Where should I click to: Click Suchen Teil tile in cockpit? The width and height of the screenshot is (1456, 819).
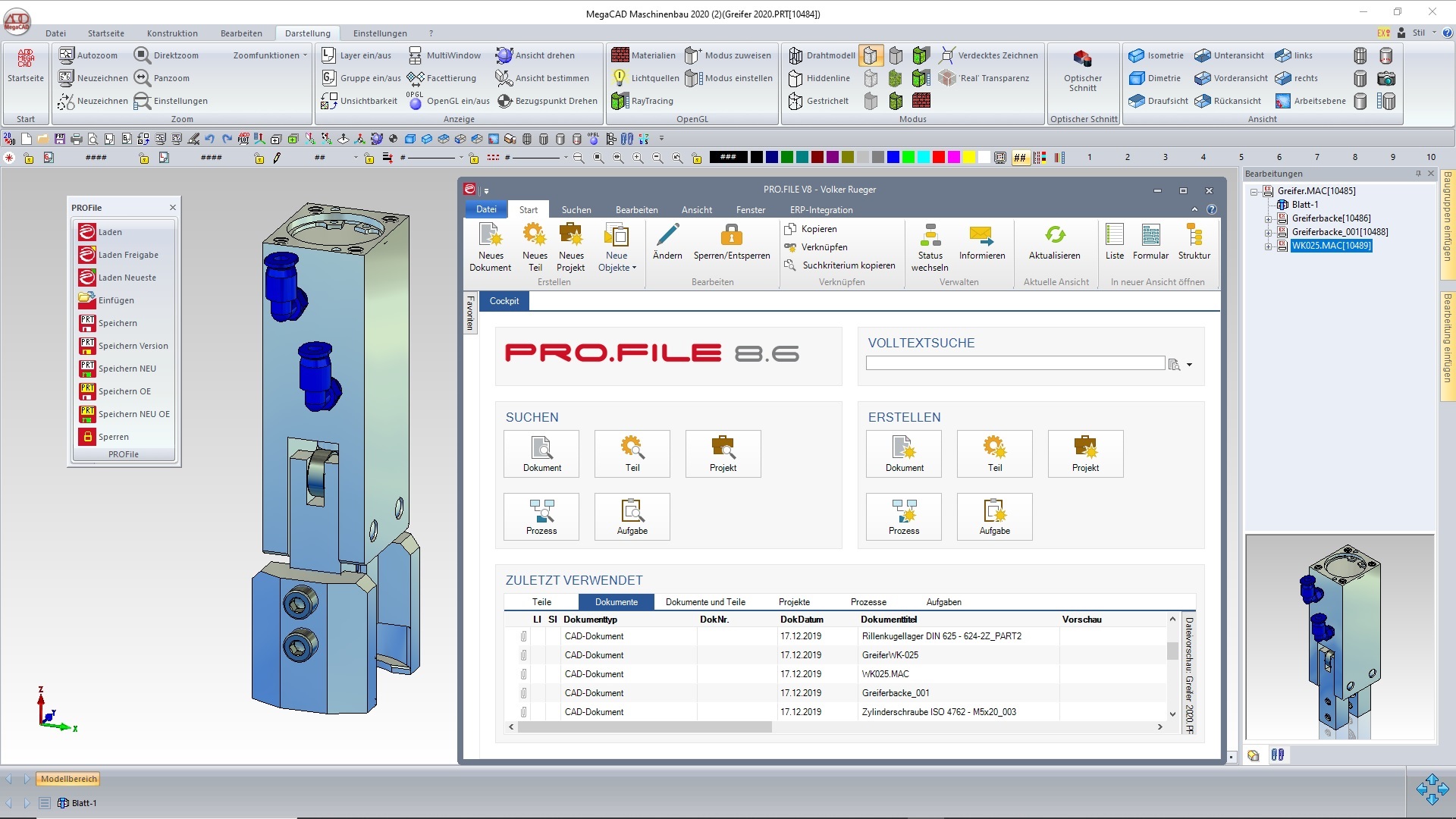pos(632,453)
